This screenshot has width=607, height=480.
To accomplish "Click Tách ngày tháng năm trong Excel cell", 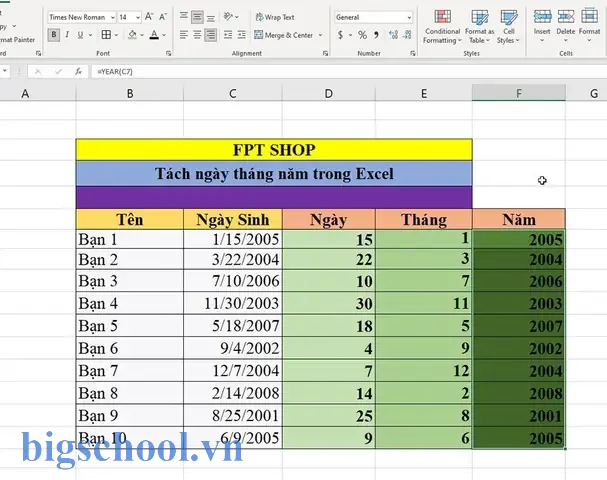I will [x=274, y=173].
